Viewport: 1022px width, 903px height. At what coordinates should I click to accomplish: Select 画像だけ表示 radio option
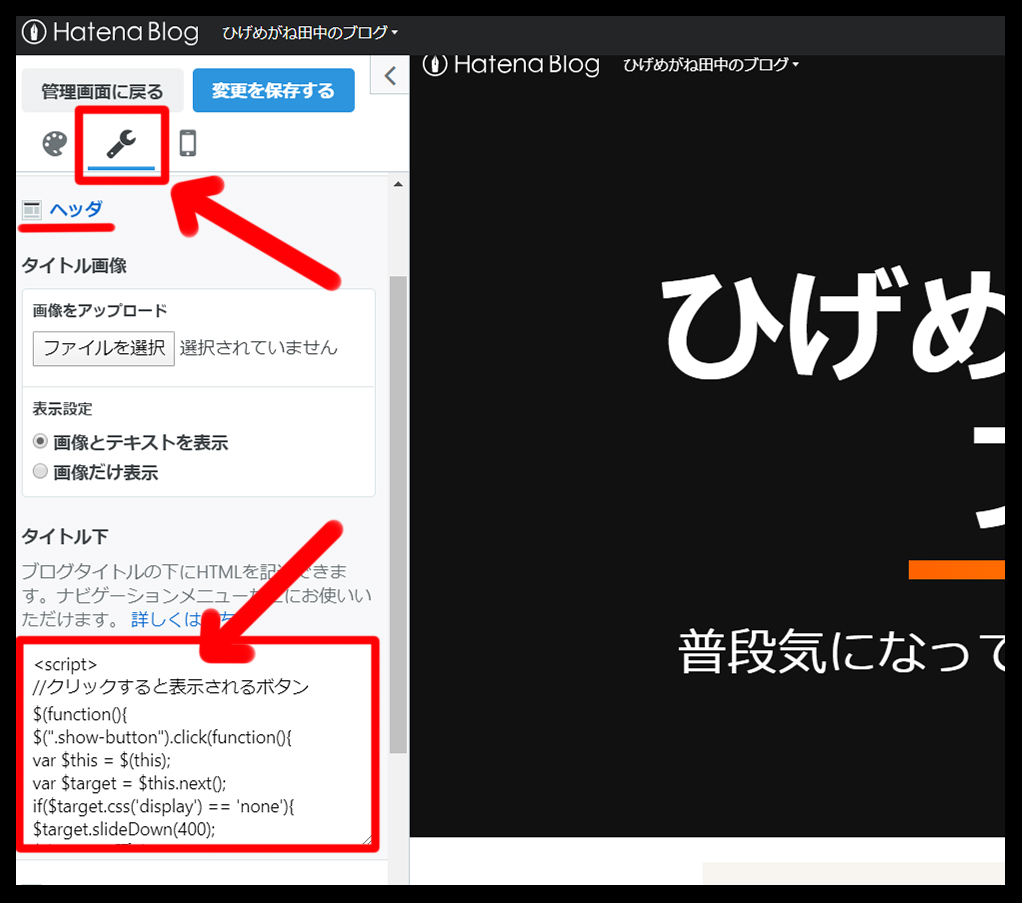click(40, 471)
